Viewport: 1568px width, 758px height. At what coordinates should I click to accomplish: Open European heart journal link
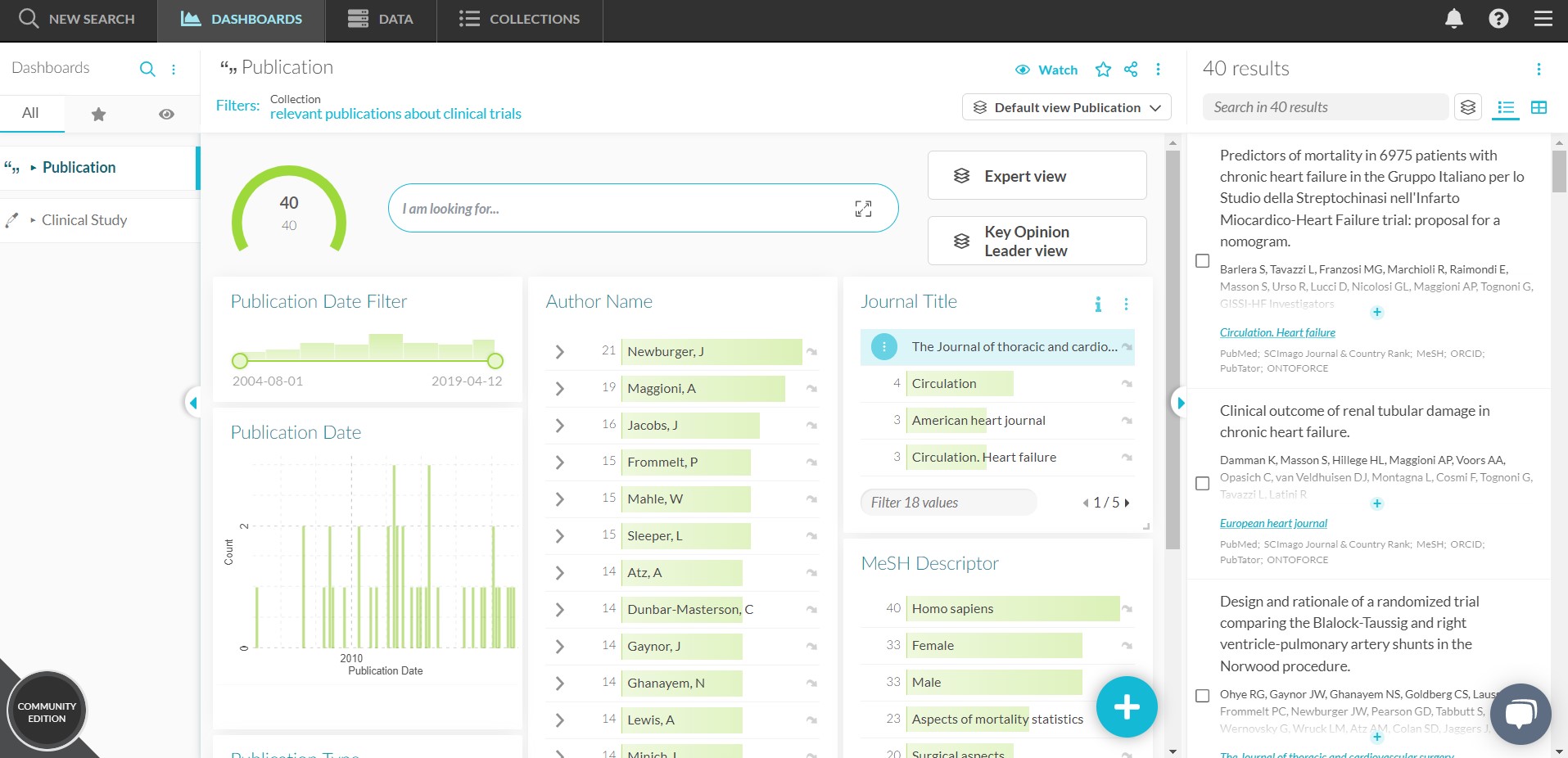point(1273,523)
